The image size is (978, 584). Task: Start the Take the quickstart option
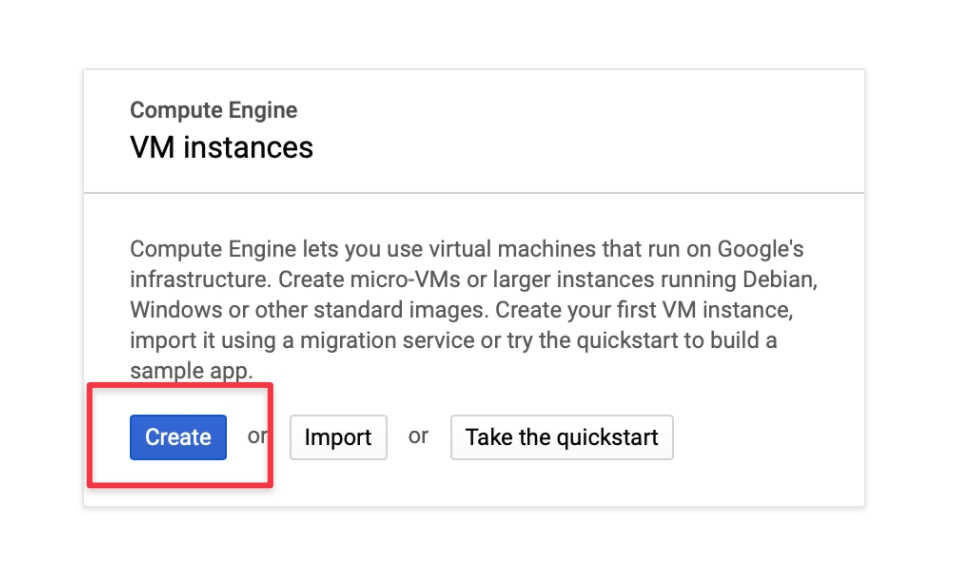(561, 438)
